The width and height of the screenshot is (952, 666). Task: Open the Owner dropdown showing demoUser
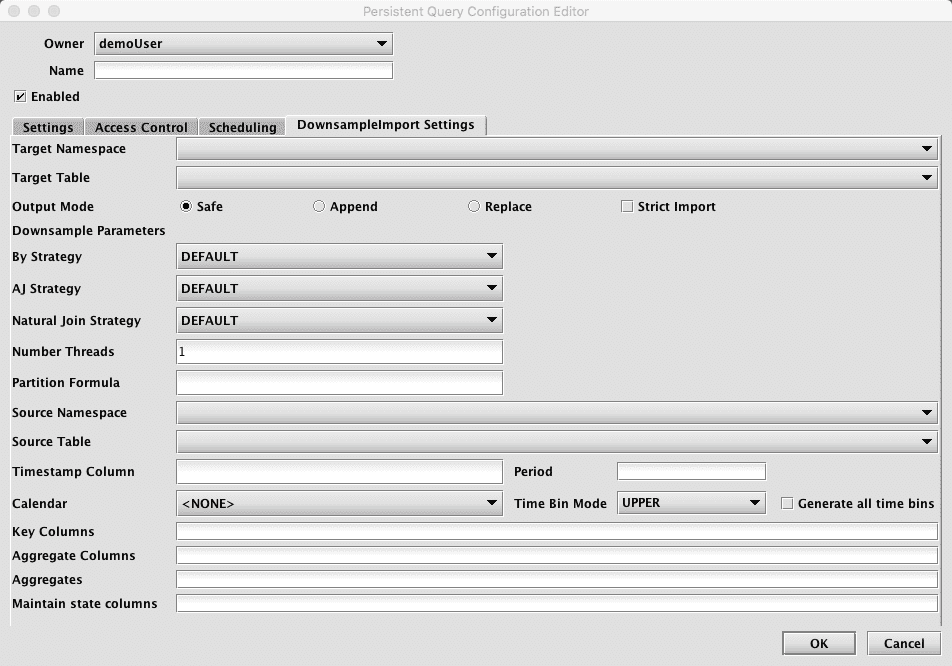click(243, 44)
